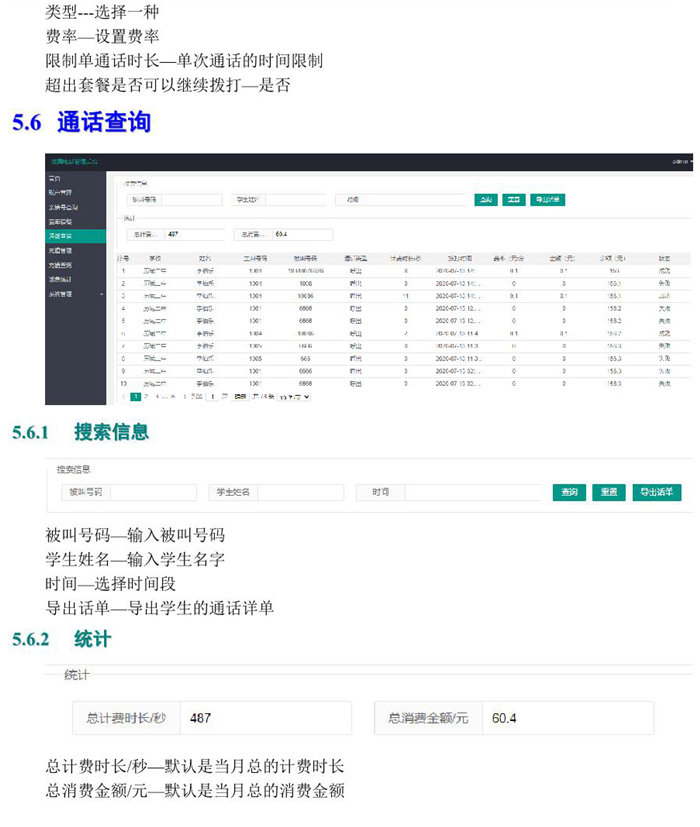
Task: Click page 1 in the table pagination
Action: coord(136,397)
